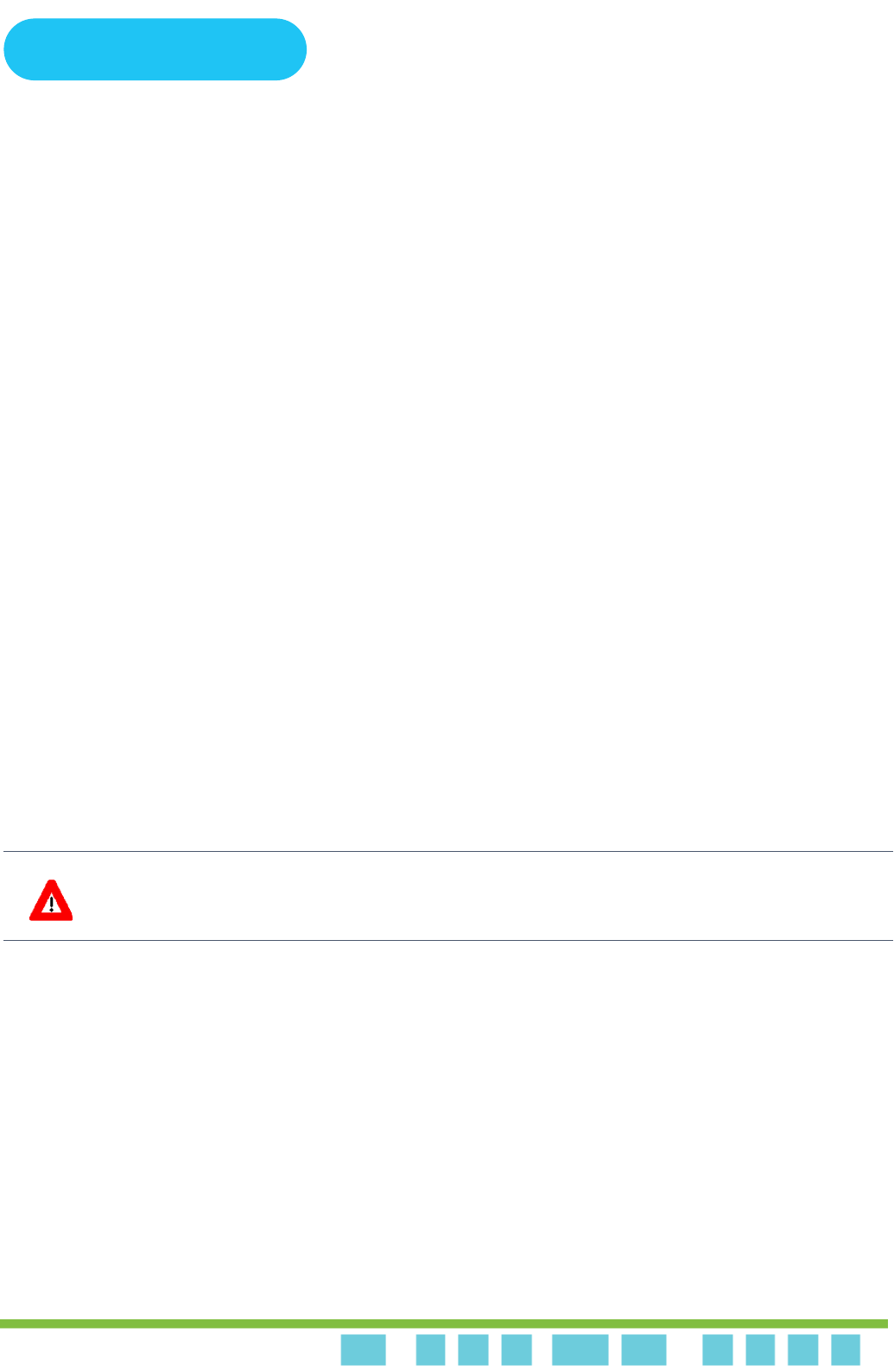894x1372 pixels.
Task: Click third square of the four-square group
Action: pos(803,1350)
